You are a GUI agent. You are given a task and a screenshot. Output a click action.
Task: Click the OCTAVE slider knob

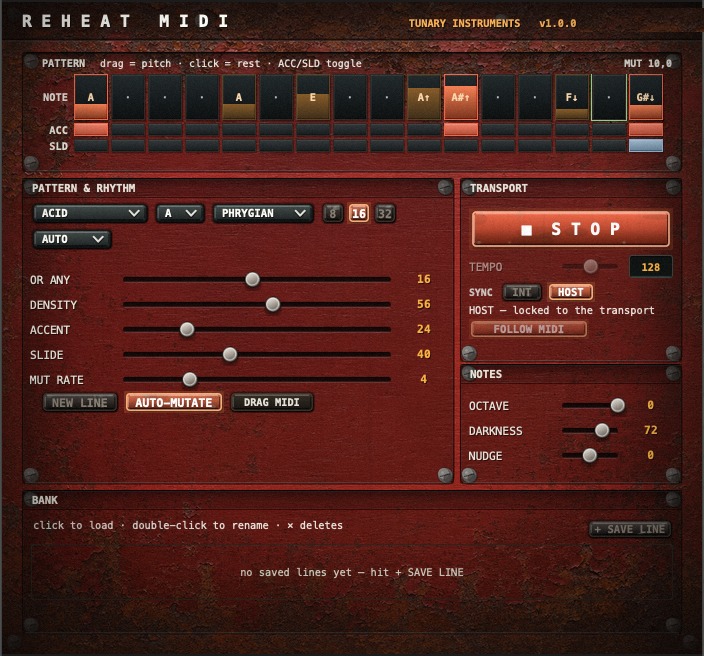point(618,405)
